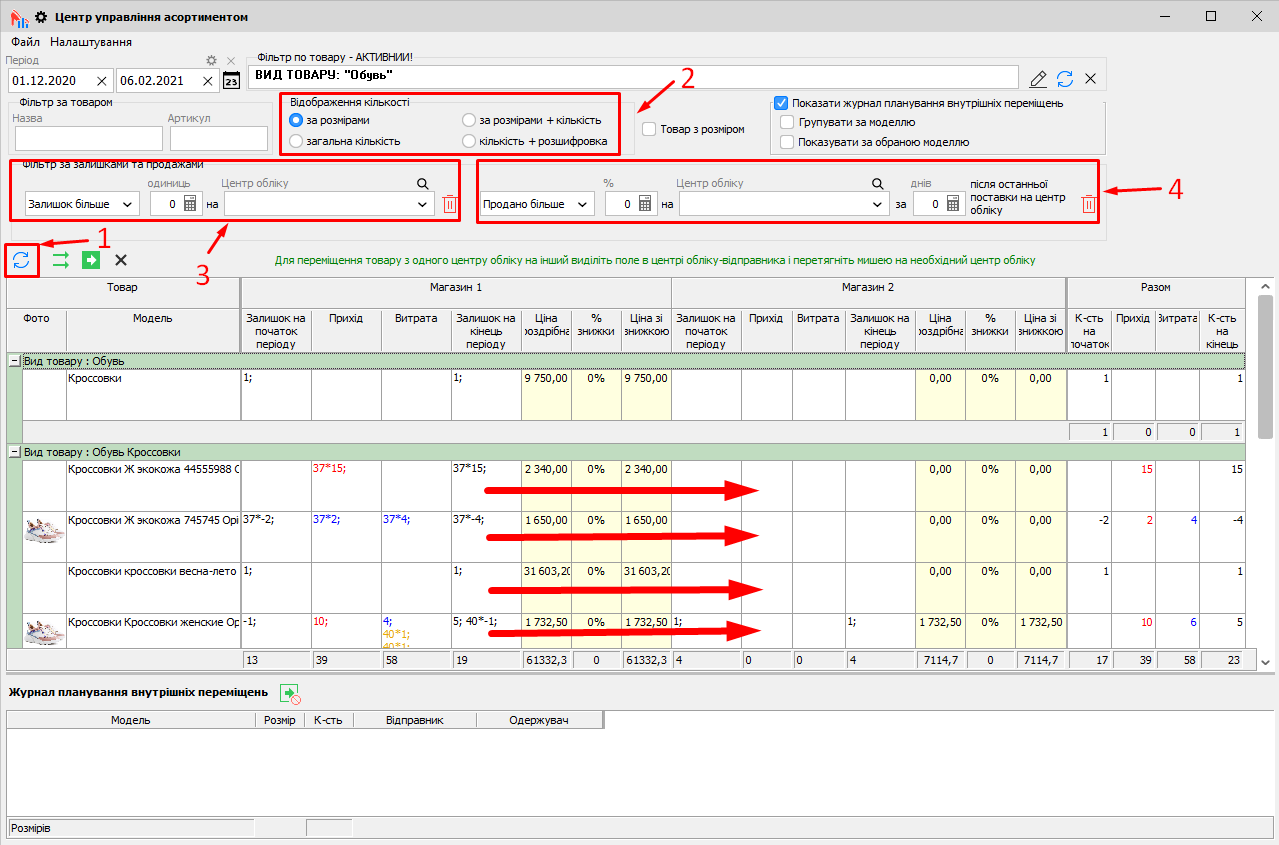Open the 'Залишок більше' dropdown
This screenshot has height=845, width=1279.
pyautogui.click(x=82, y=204)
